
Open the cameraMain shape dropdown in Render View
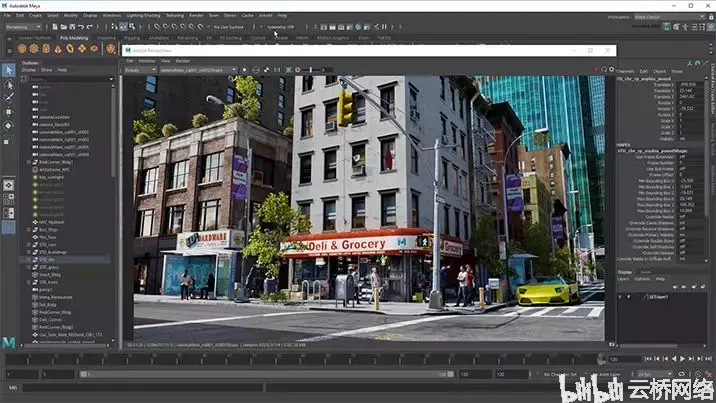(197, 70)
